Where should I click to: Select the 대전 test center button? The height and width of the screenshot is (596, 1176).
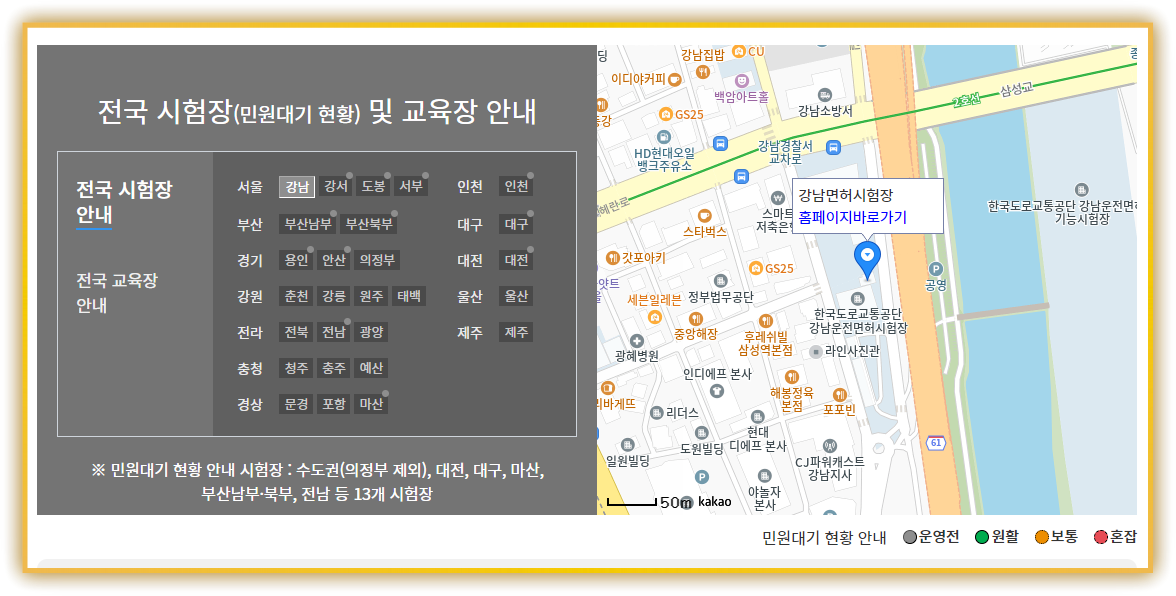516,260
